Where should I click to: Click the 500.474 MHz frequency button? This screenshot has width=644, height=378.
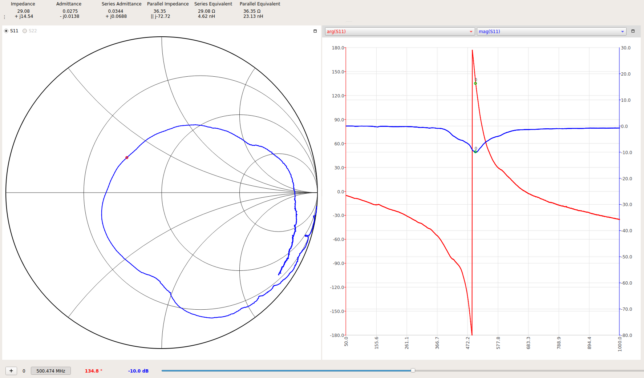click(51, 371)
